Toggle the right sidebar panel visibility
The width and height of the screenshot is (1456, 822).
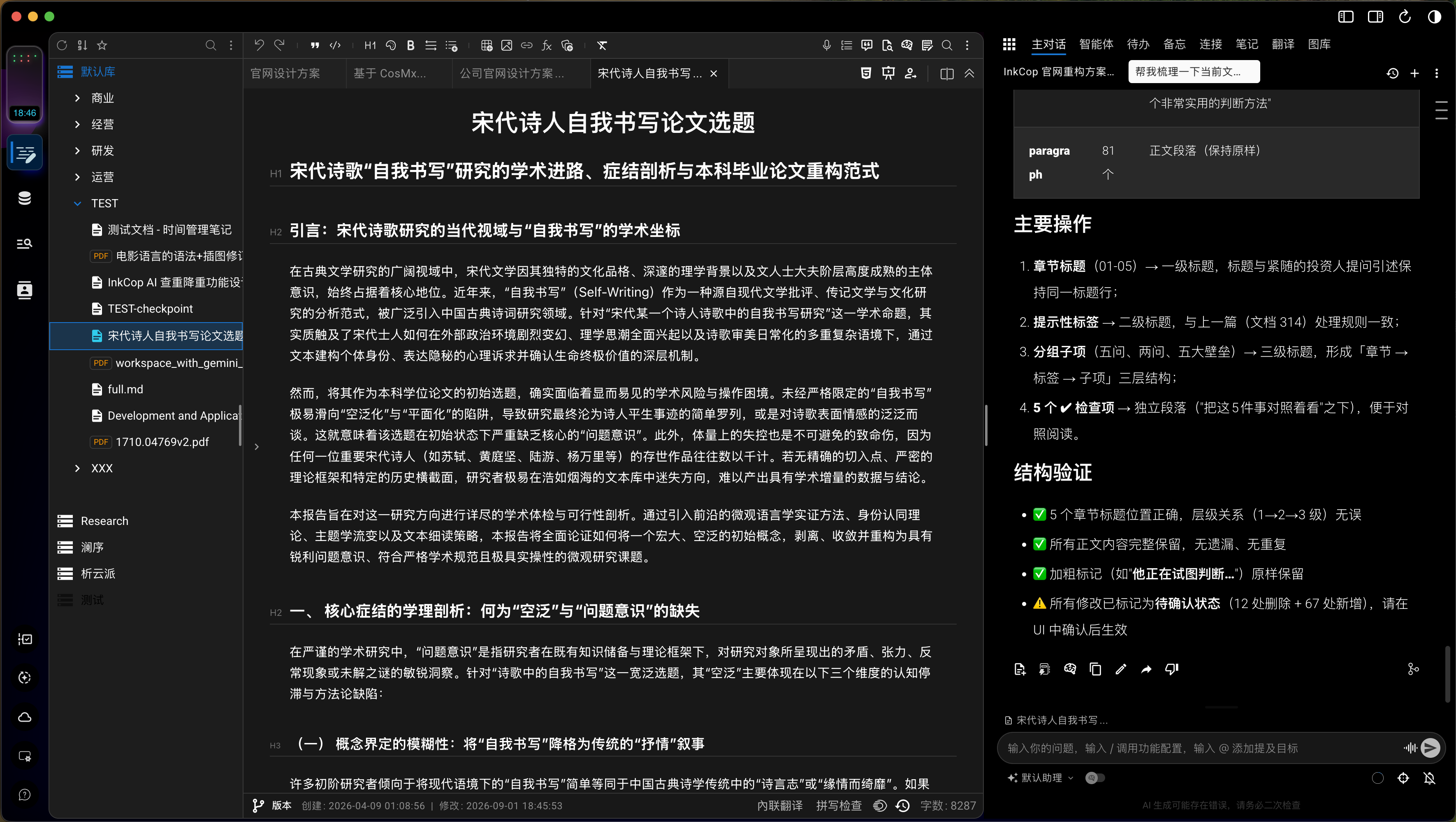coord(1375,17)
